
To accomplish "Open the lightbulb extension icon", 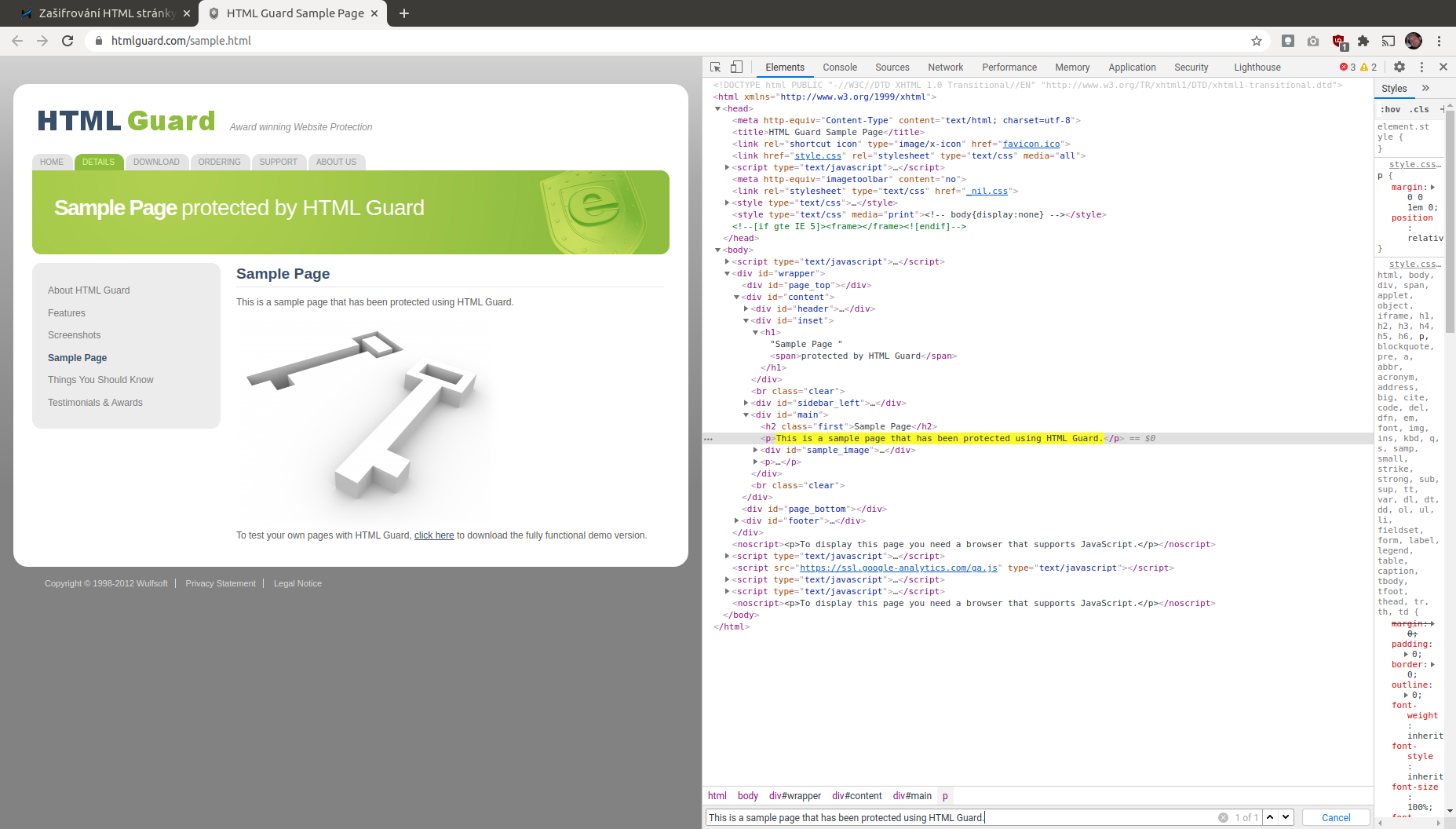I will (1288, 41).
